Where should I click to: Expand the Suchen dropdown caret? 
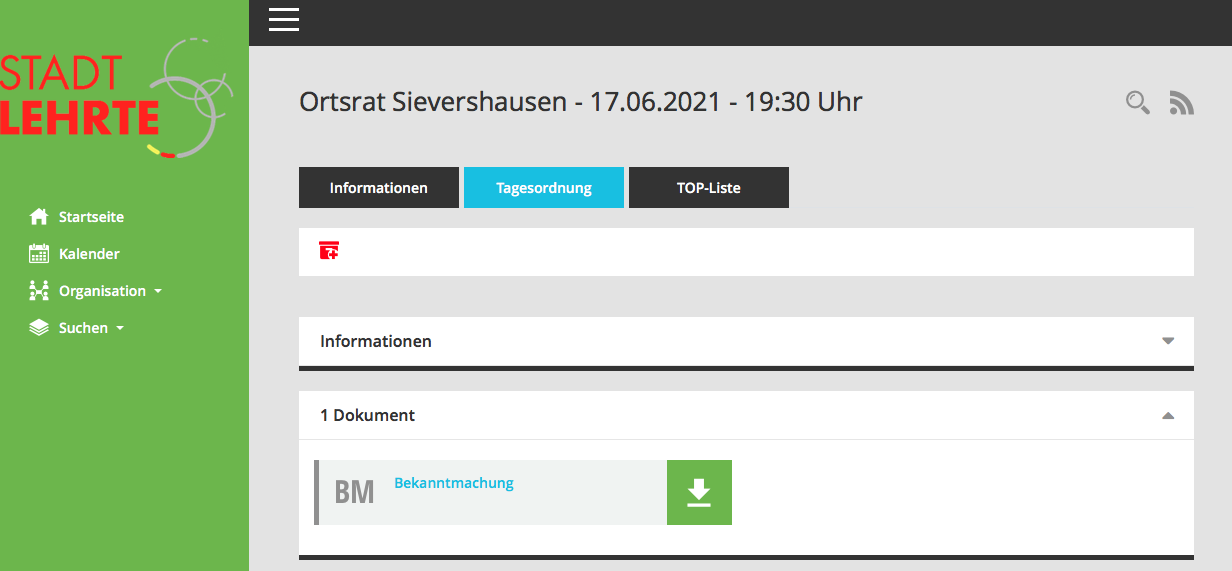pos(120,329)
